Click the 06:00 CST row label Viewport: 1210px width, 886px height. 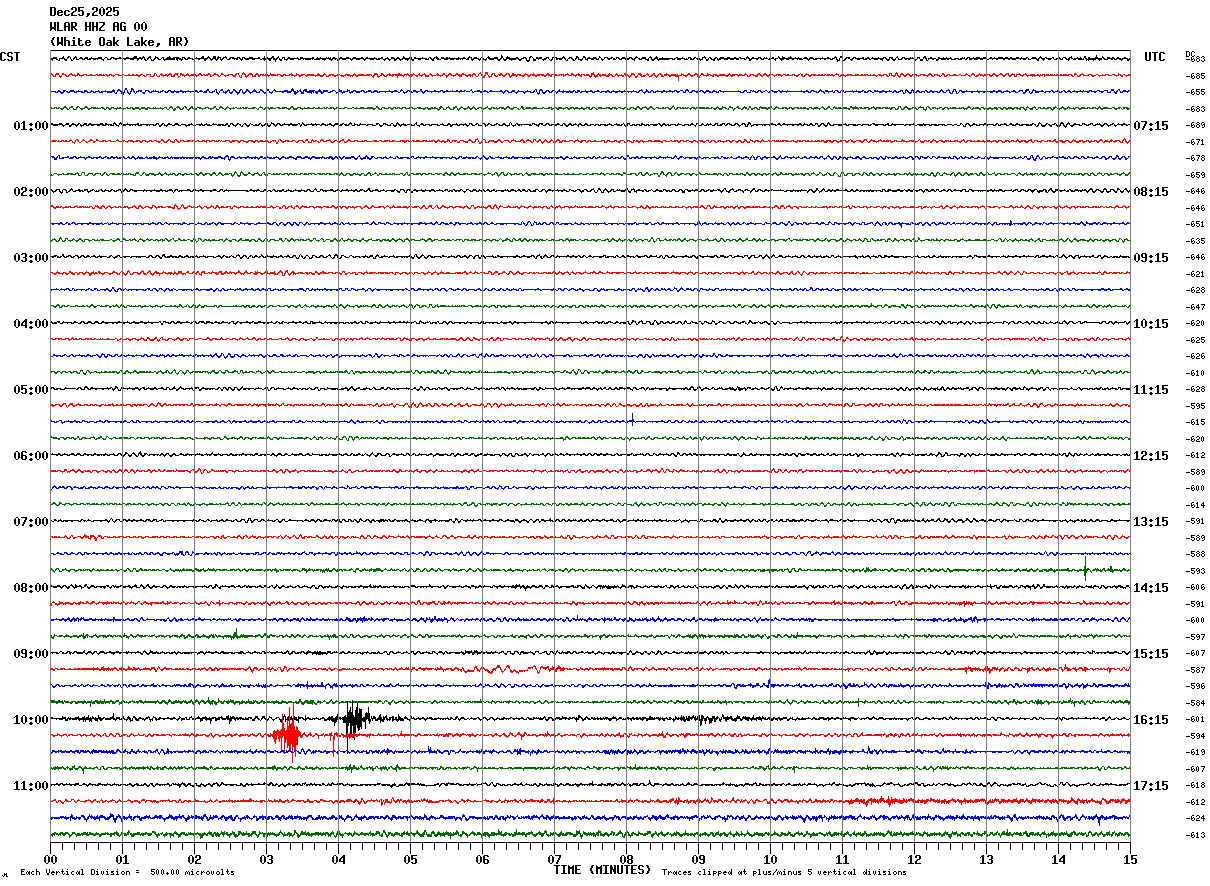point(30,456)
